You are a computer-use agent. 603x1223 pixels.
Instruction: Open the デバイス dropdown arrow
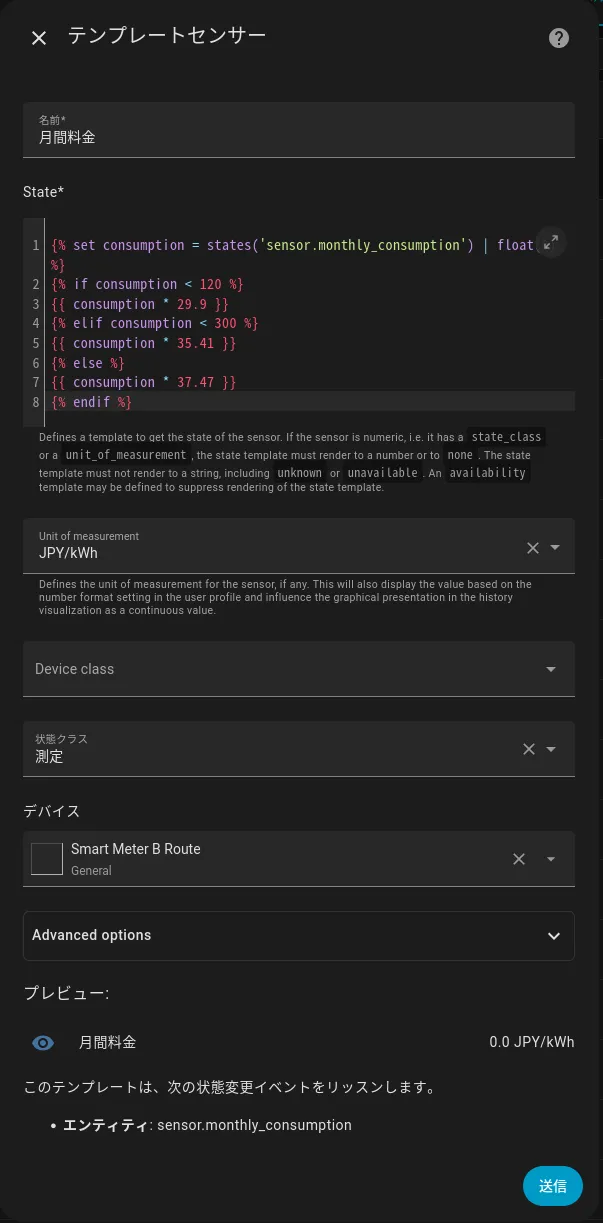[x=550, y=859]
